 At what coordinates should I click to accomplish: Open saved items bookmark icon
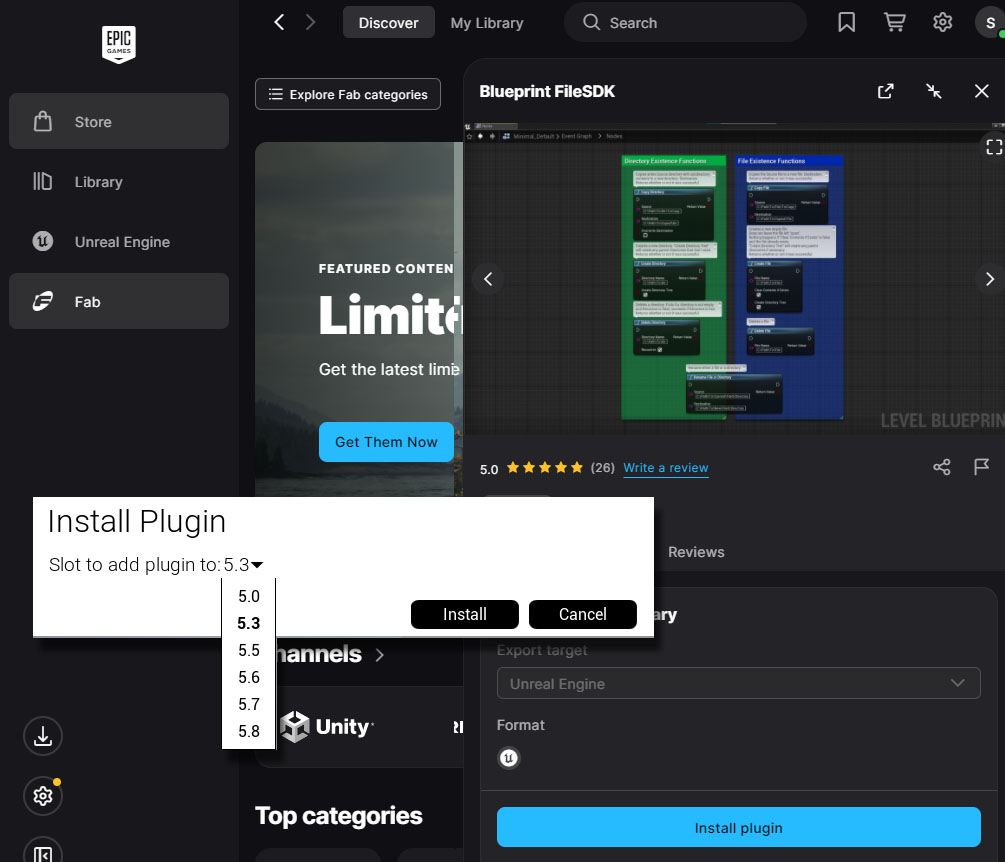pyautogui.click(x=846, y=22)
